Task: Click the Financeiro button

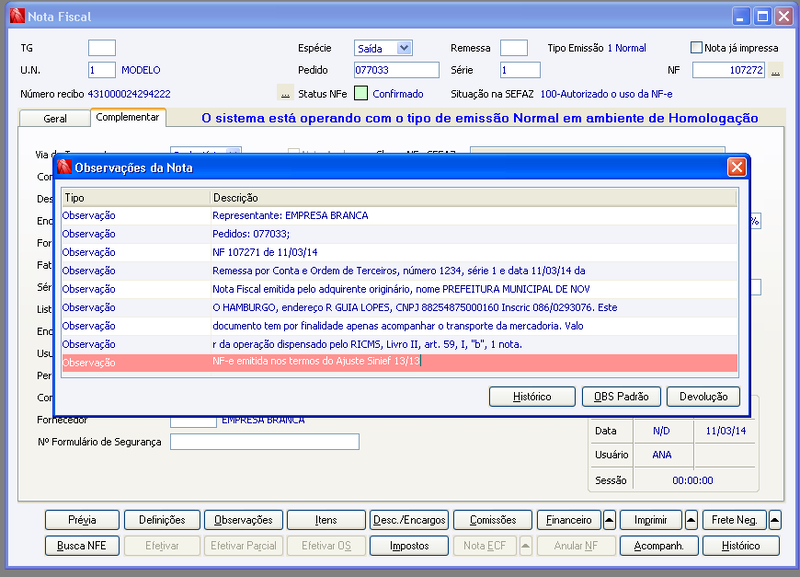Action: [x=569, y=520]
